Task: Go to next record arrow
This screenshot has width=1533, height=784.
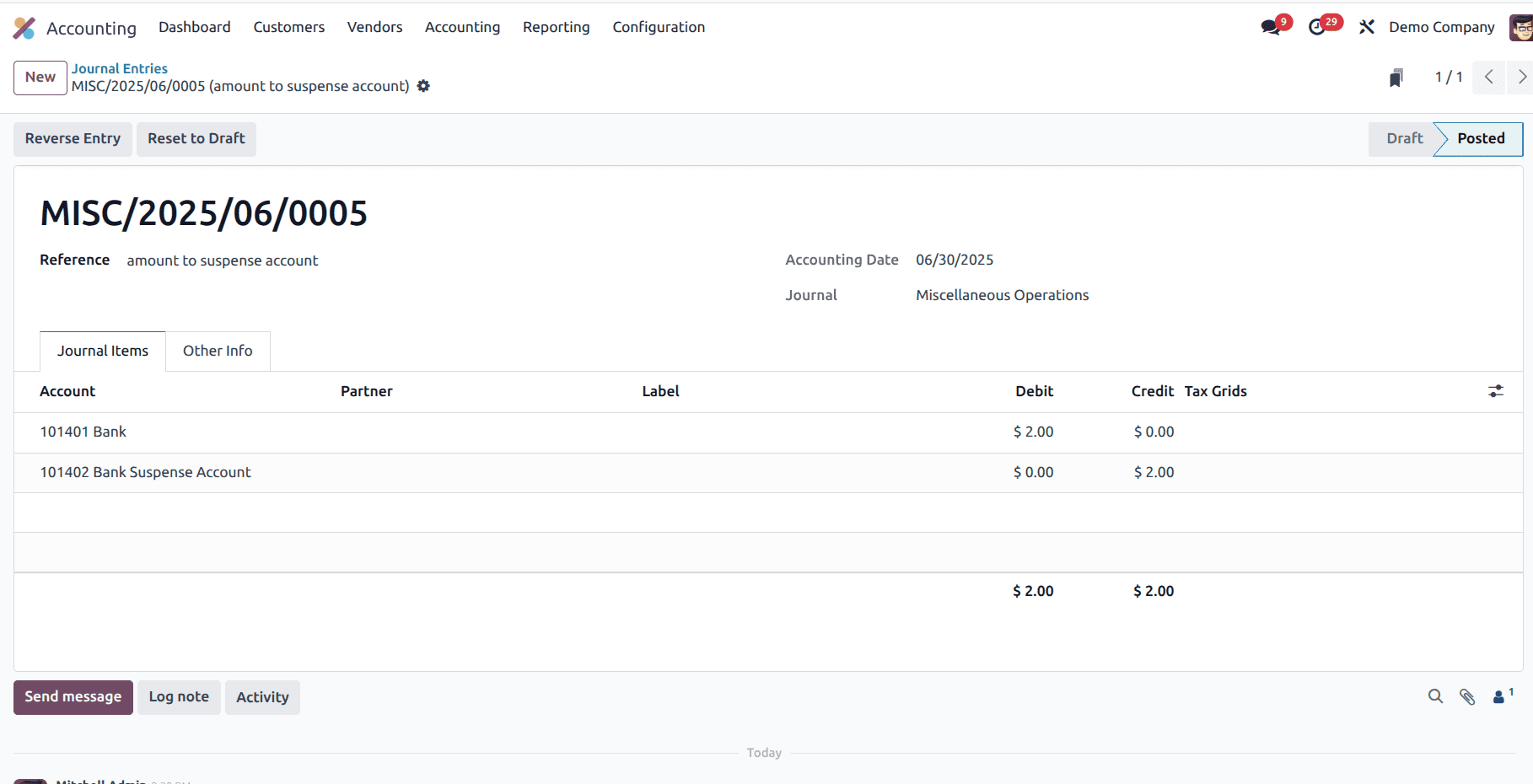Action: point(1521,77)
